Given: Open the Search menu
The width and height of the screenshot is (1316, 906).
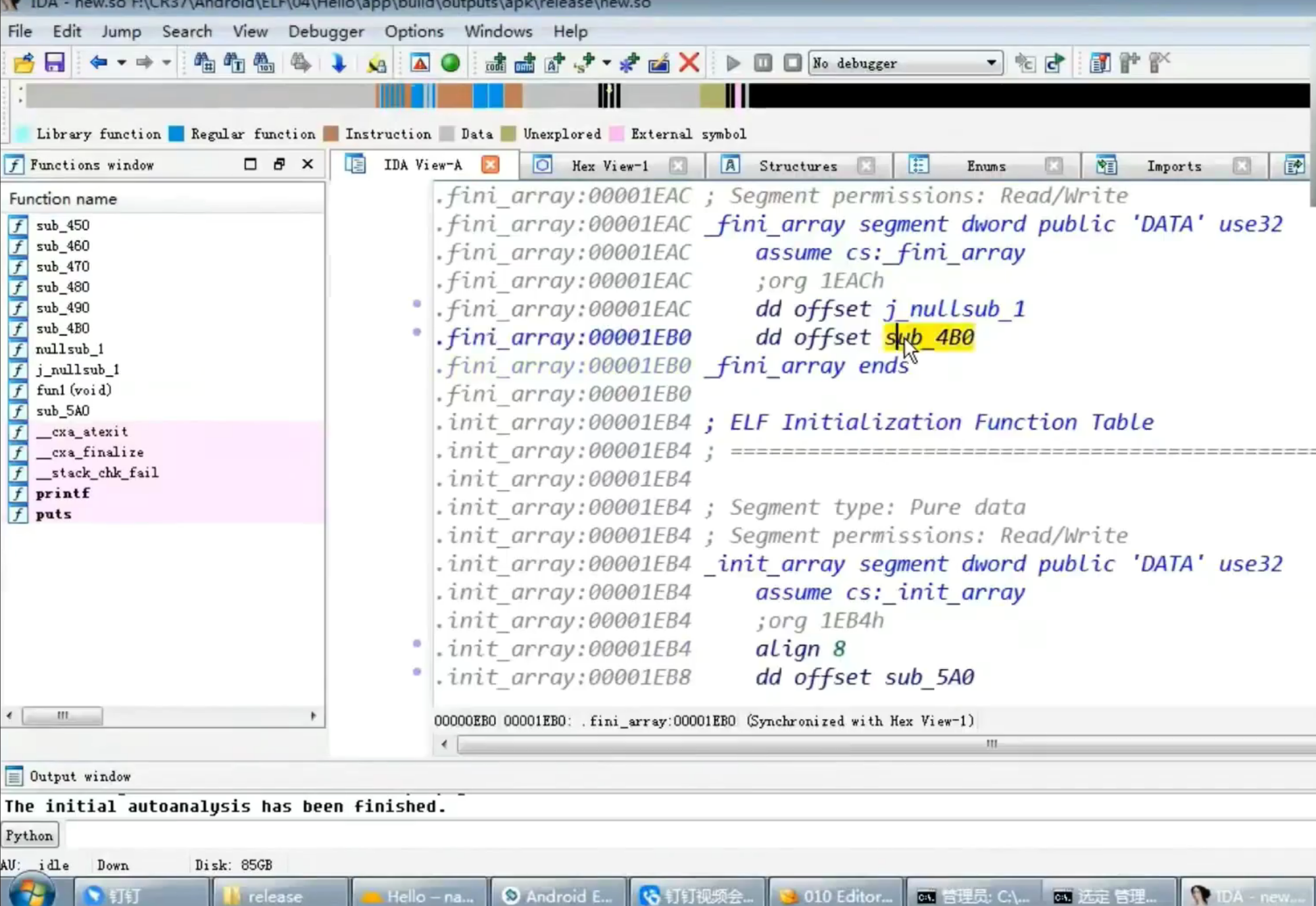Looking at the screenshot, I should click(187, 31).
